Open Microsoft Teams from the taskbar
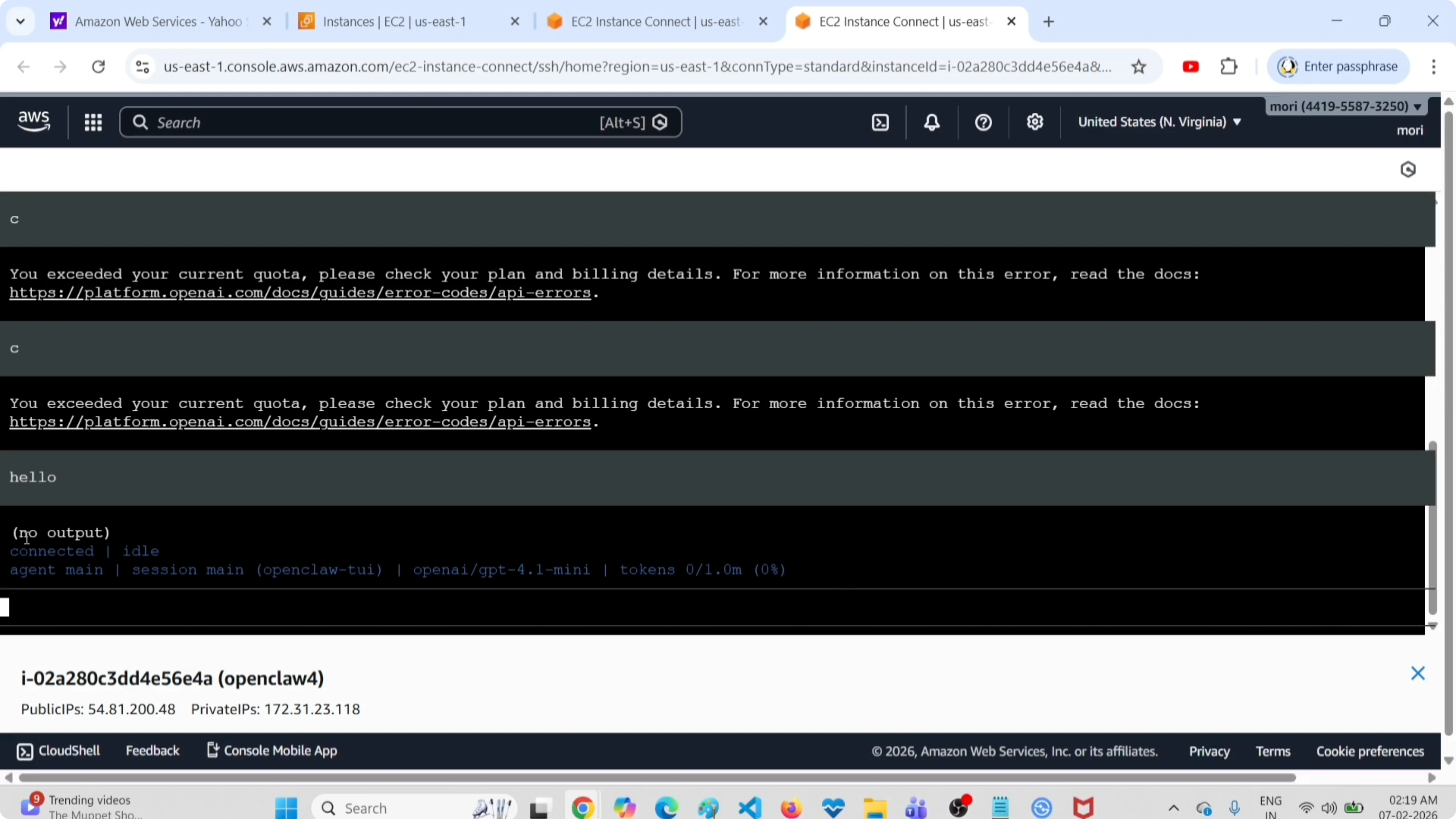Image resolution: width=1456 pixels, height=819 pixels. pos(916,807)
